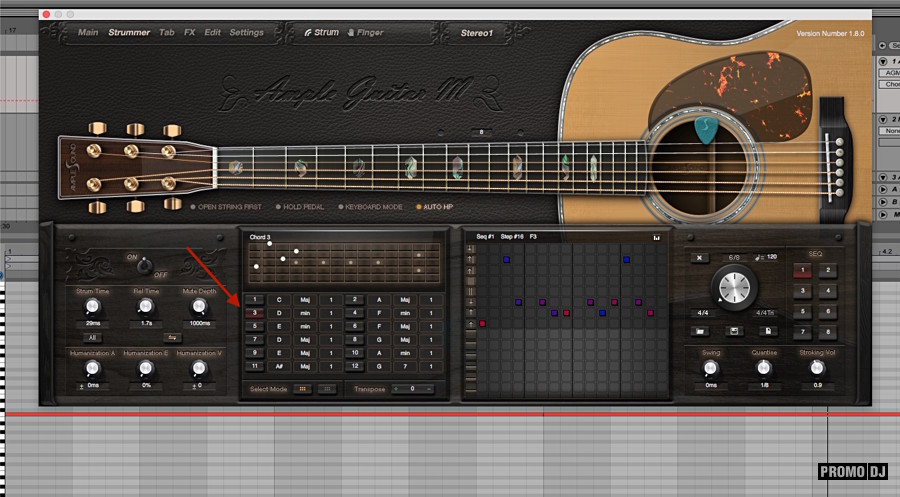Click the Strum Time knob
The height and width of the screenshot is (497, 900).
[93, 306]
